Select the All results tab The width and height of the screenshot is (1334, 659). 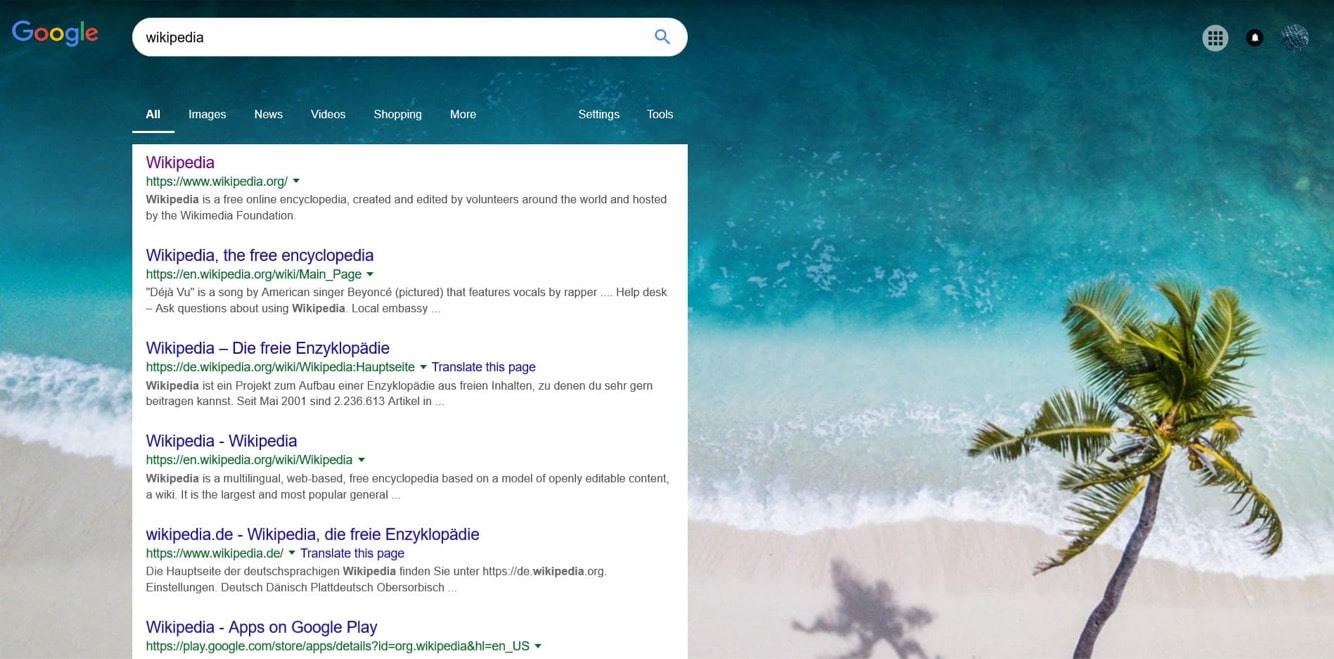click(153, 114)
